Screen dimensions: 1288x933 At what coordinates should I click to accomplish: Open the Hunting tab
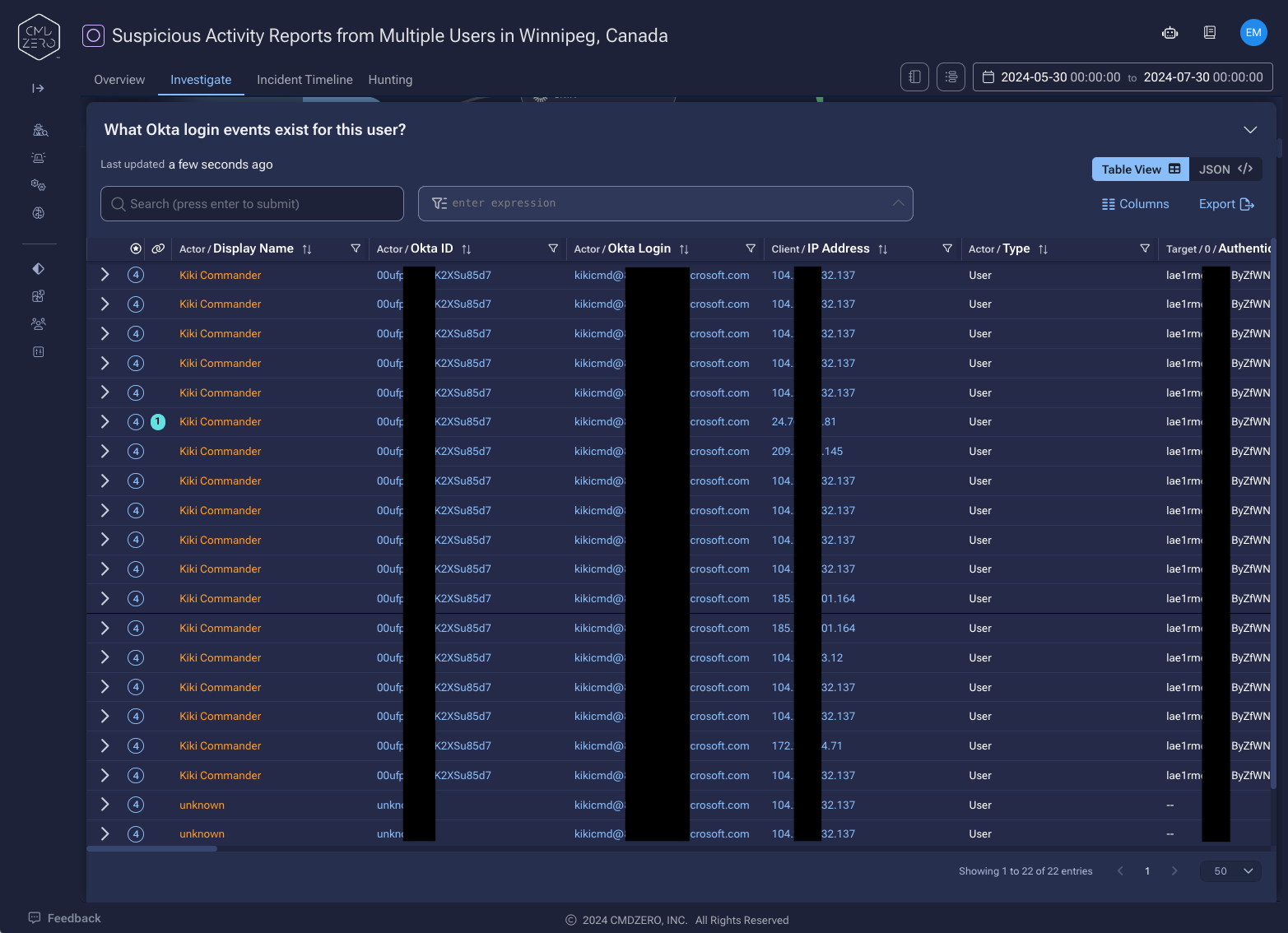(390, 80)
